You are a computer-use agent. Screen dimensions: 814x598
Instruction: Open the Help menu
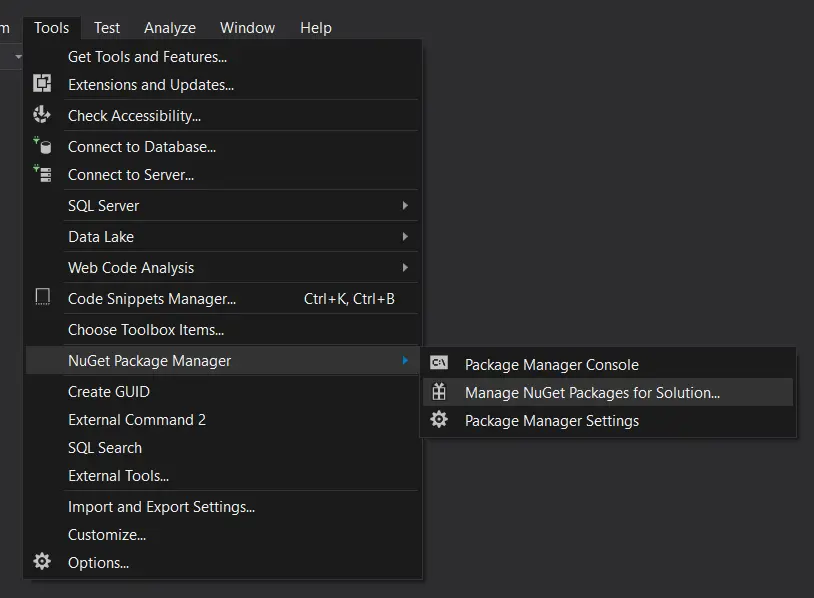315,27
